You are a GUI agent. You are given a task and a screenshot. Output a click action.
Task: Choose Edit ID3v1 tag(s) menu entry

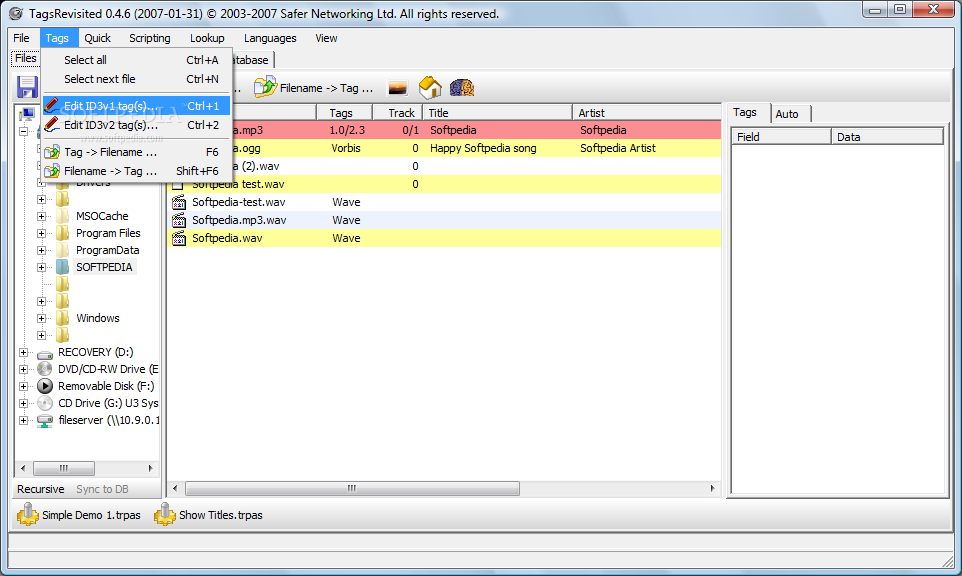pos(136,106)
